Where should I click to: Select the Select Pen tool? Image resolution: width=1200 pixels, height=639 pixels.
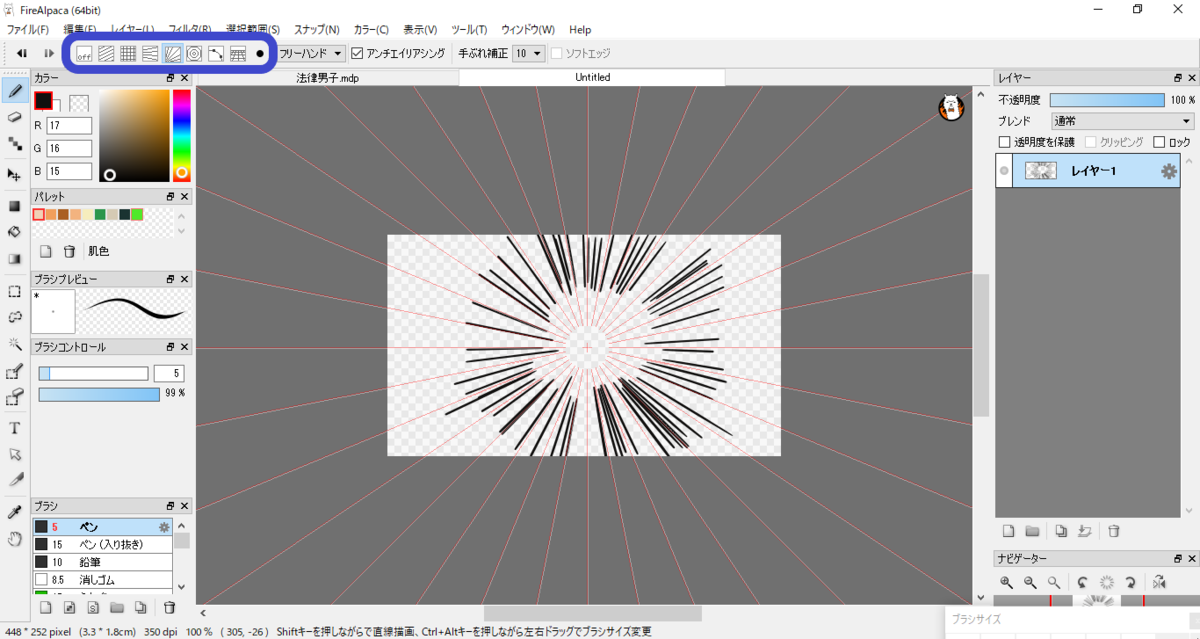(x=15, y=371)
